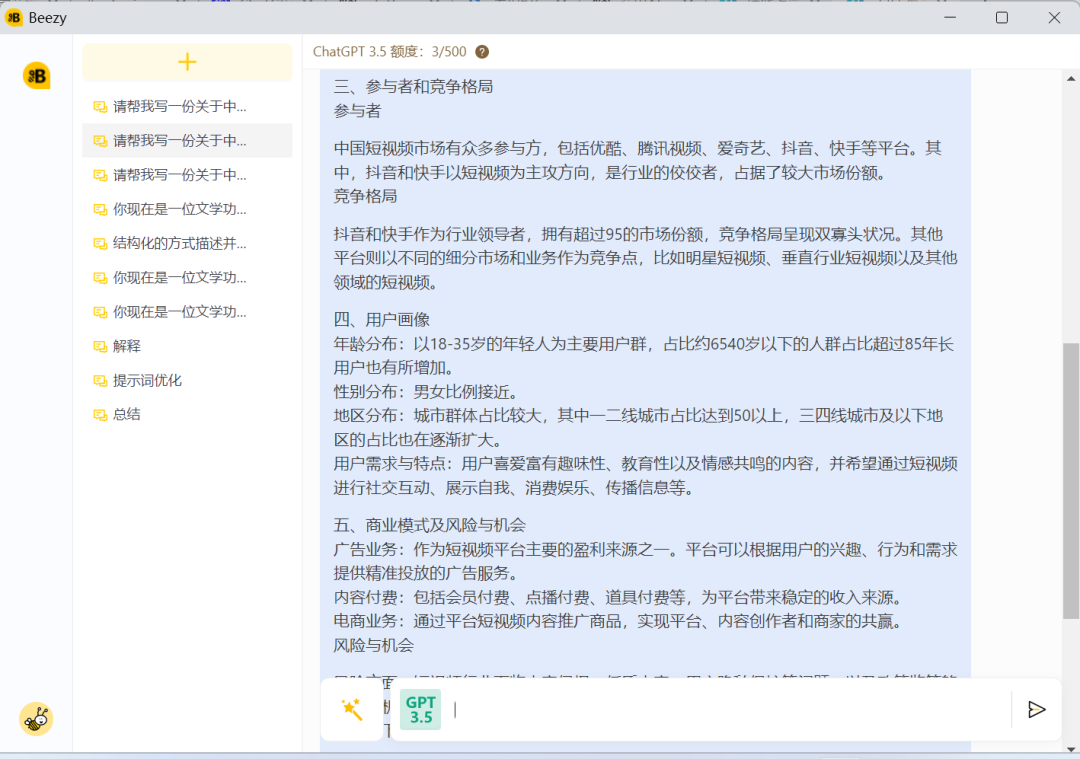Click chat icon beside 提示词优化
The image size is (1080, 759).
coord(100,381)
